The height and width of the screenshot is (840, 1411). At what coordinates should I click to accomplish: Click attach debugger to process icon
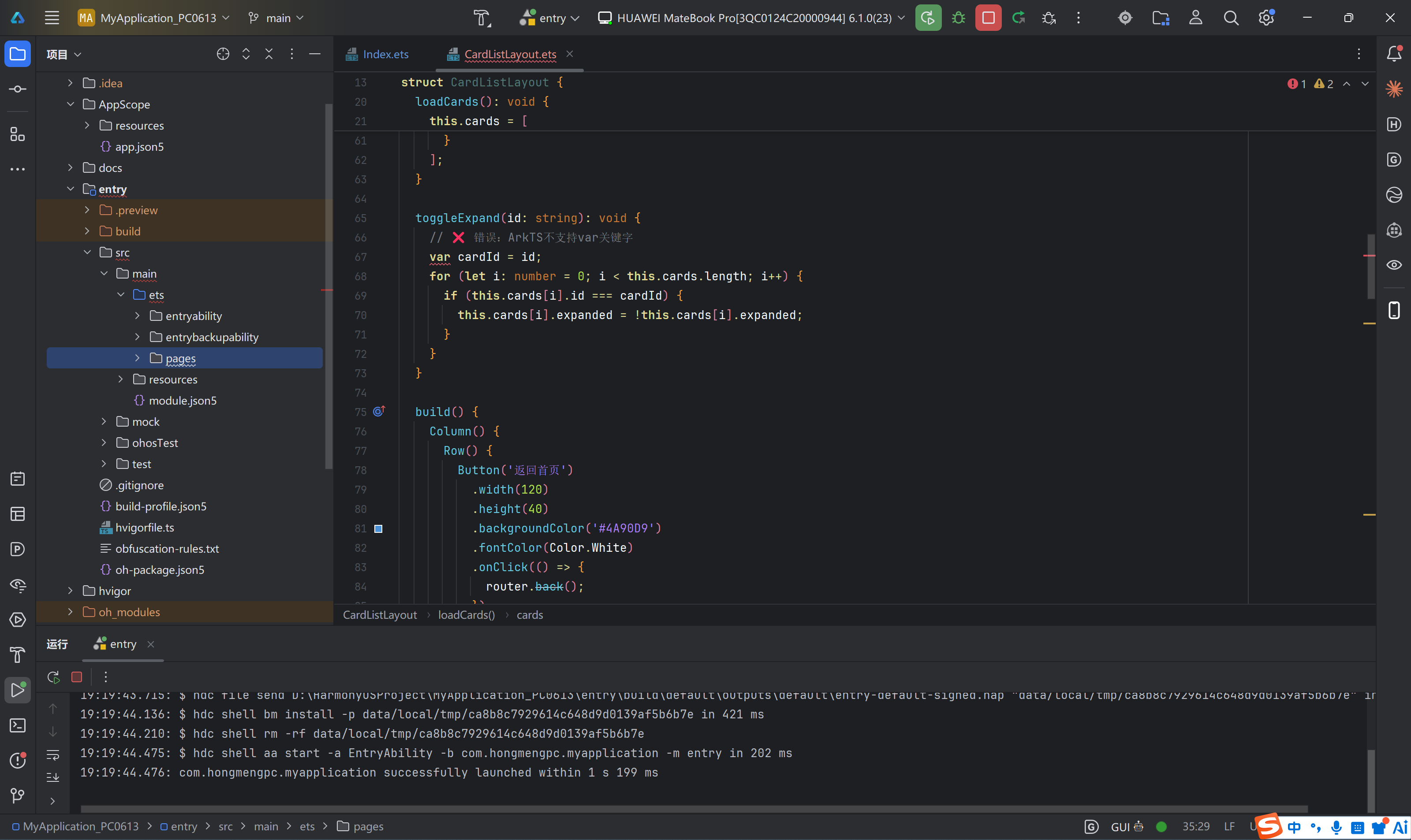pyautogui.click(x=1049, y=18)
